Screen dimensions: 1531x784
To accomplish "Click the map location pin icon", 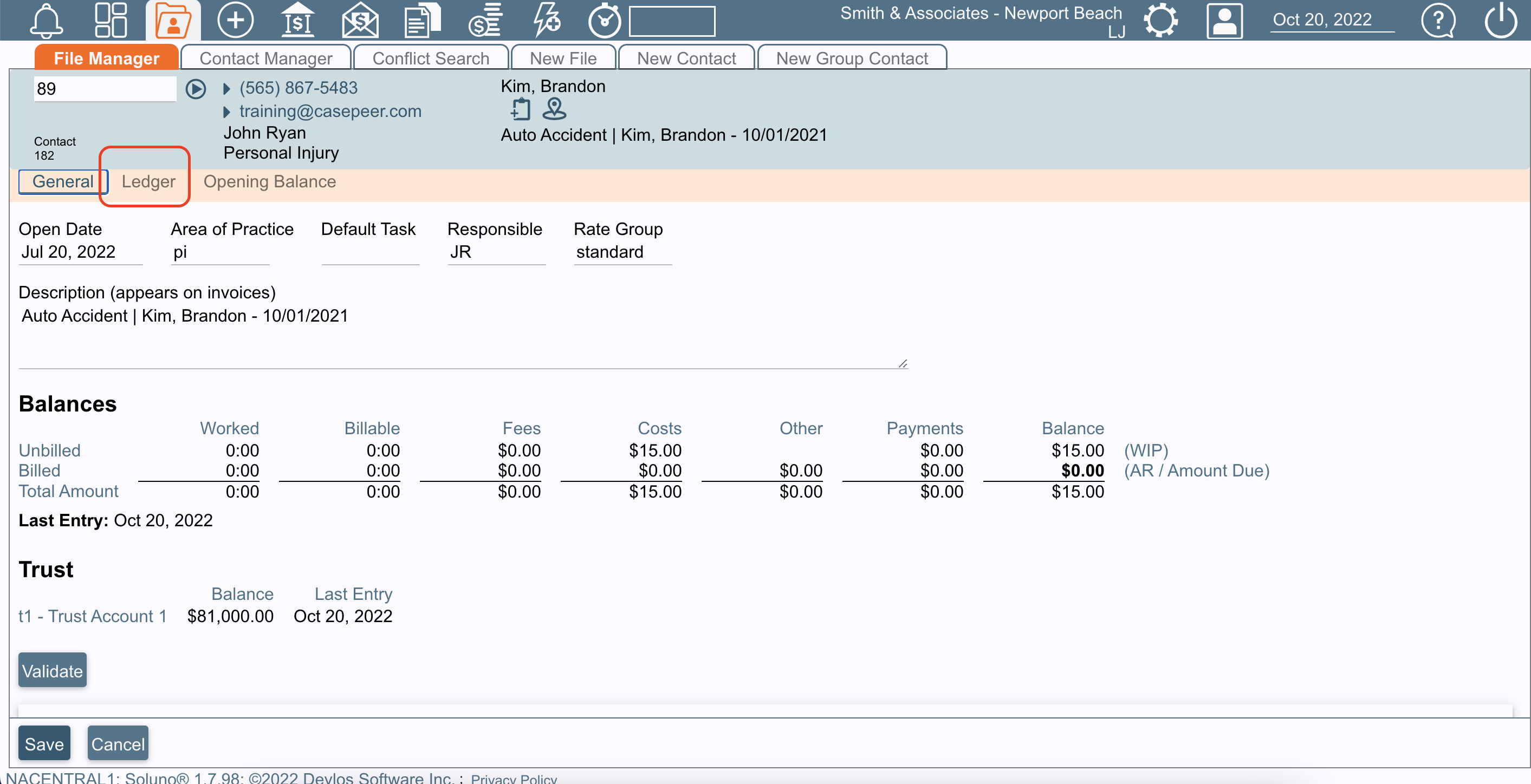I will pyautogui.click(x=554, y=109).
